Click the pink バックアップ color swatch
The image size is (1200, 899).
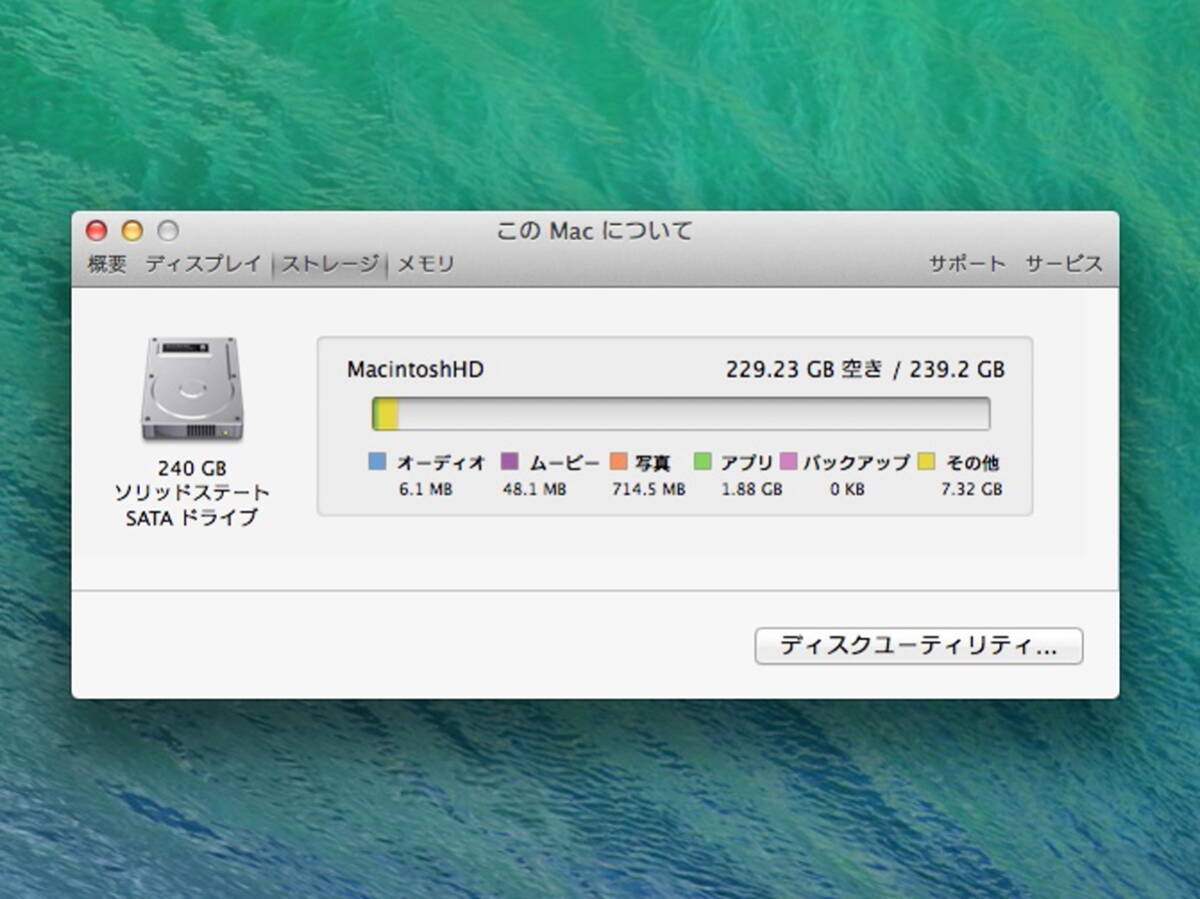click(x=788, y=462)
